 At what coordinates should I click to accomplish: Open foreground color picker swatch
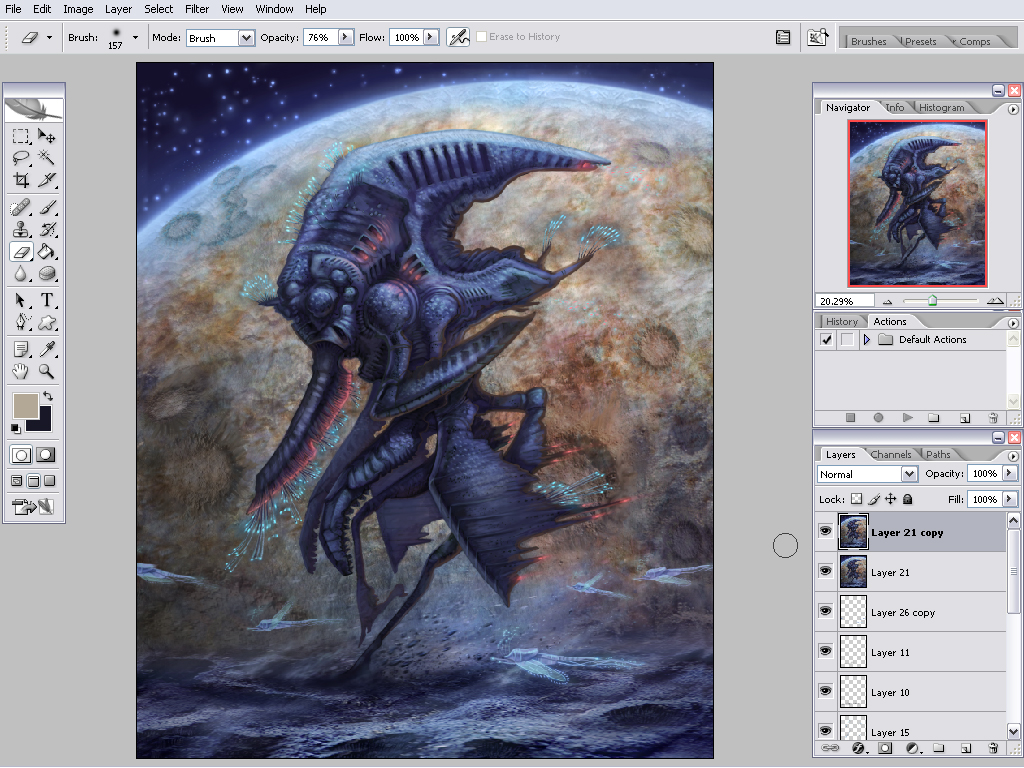(25, 406)
